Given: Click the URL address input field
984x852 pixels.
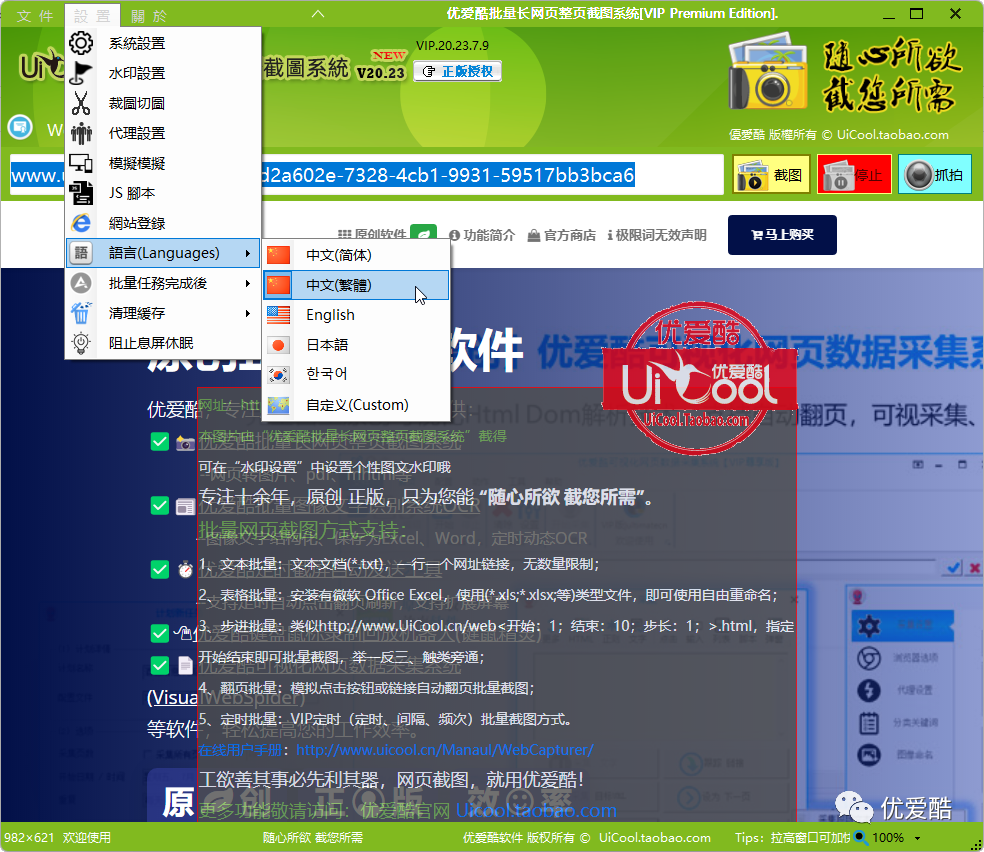Looking at the screenshot, I should point(366,175).
